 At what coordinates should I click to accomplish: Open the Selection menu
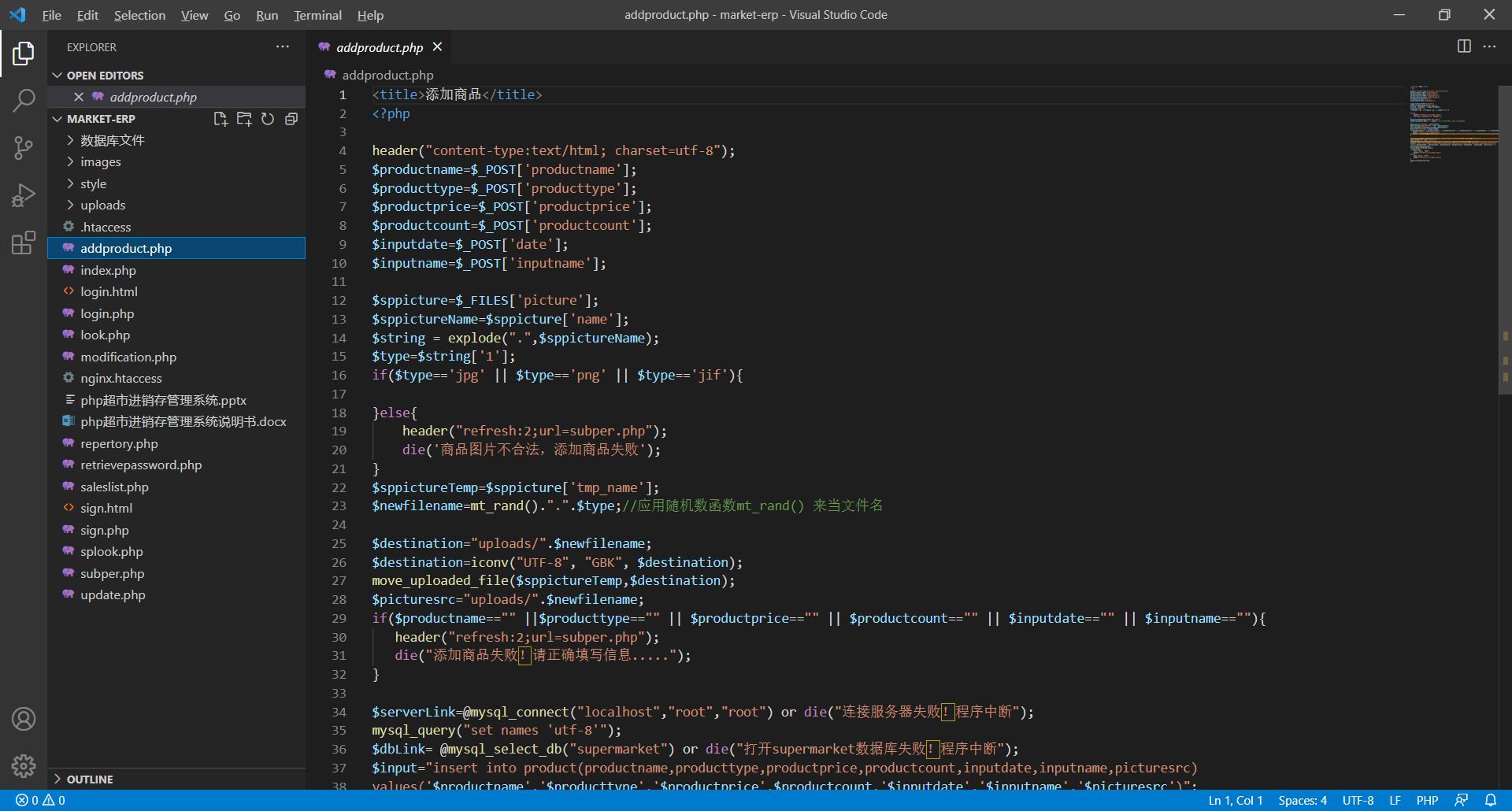139,15
